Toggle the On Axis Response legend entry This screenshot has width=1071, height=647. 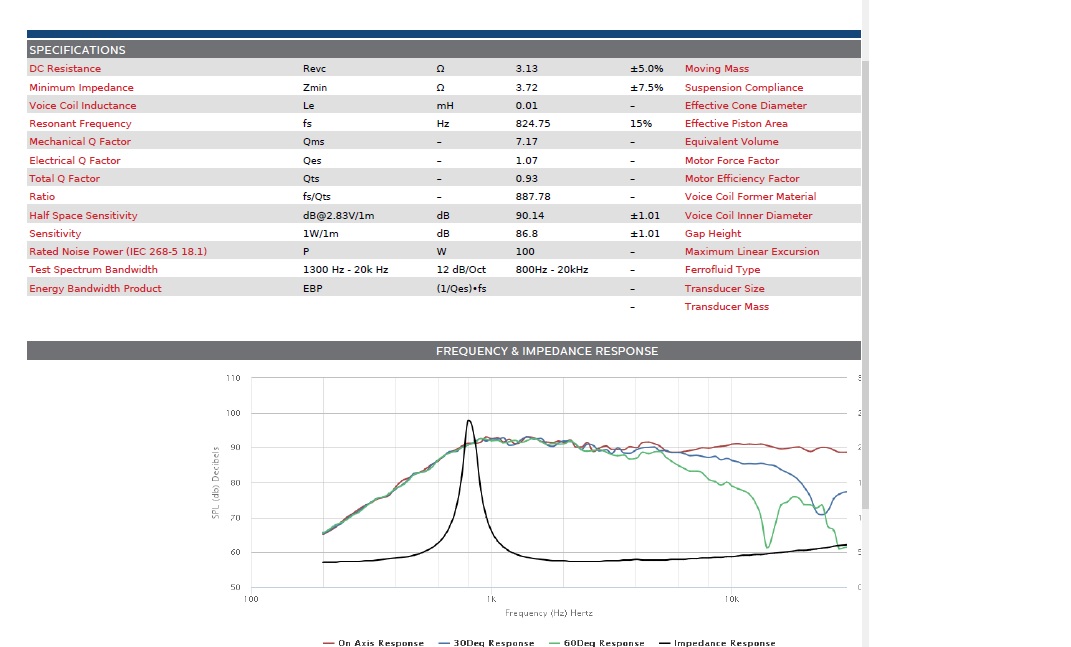point(374,643)
